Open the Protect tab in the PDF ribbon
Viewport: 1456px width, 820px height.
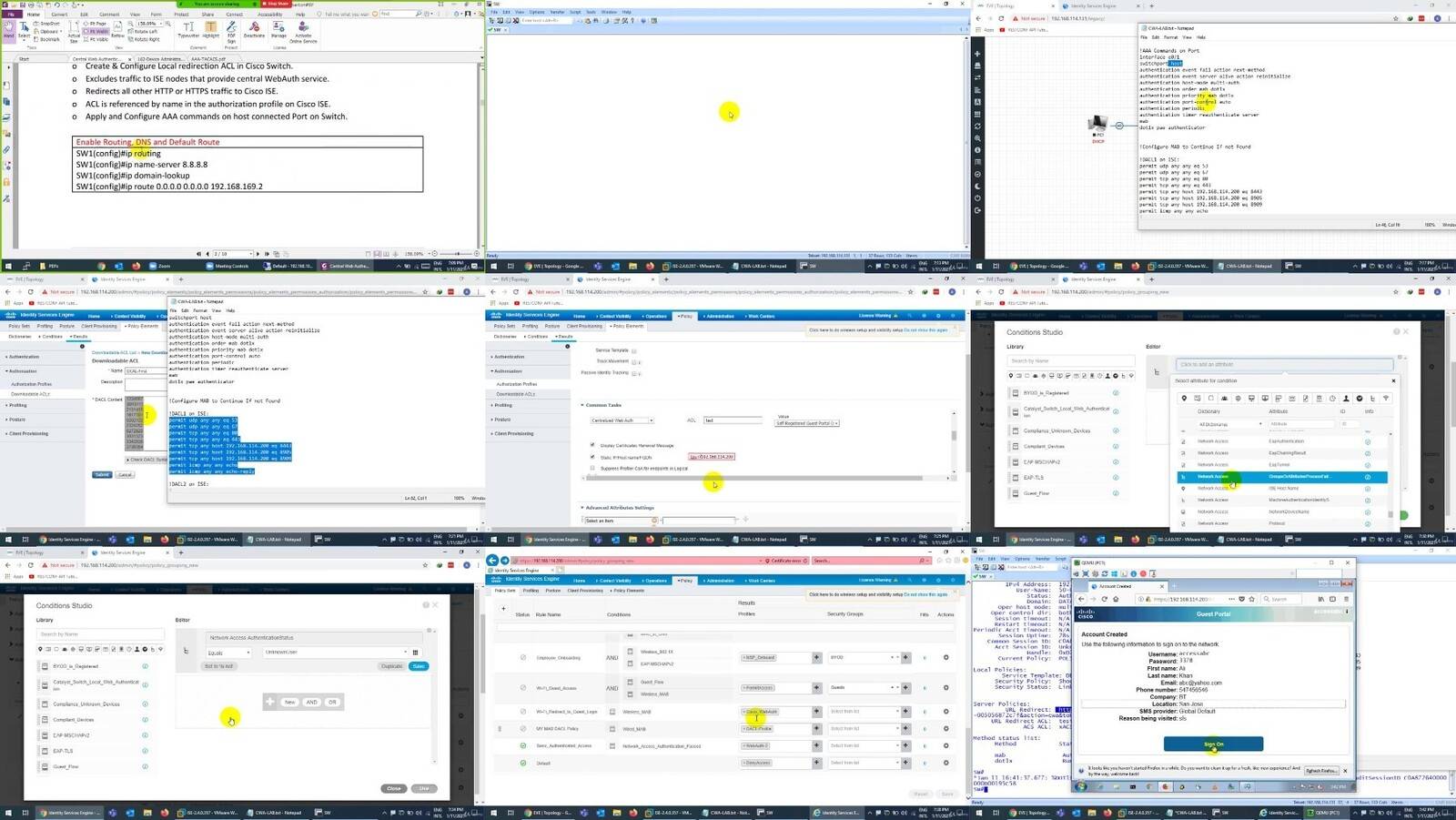pos(182,14)
